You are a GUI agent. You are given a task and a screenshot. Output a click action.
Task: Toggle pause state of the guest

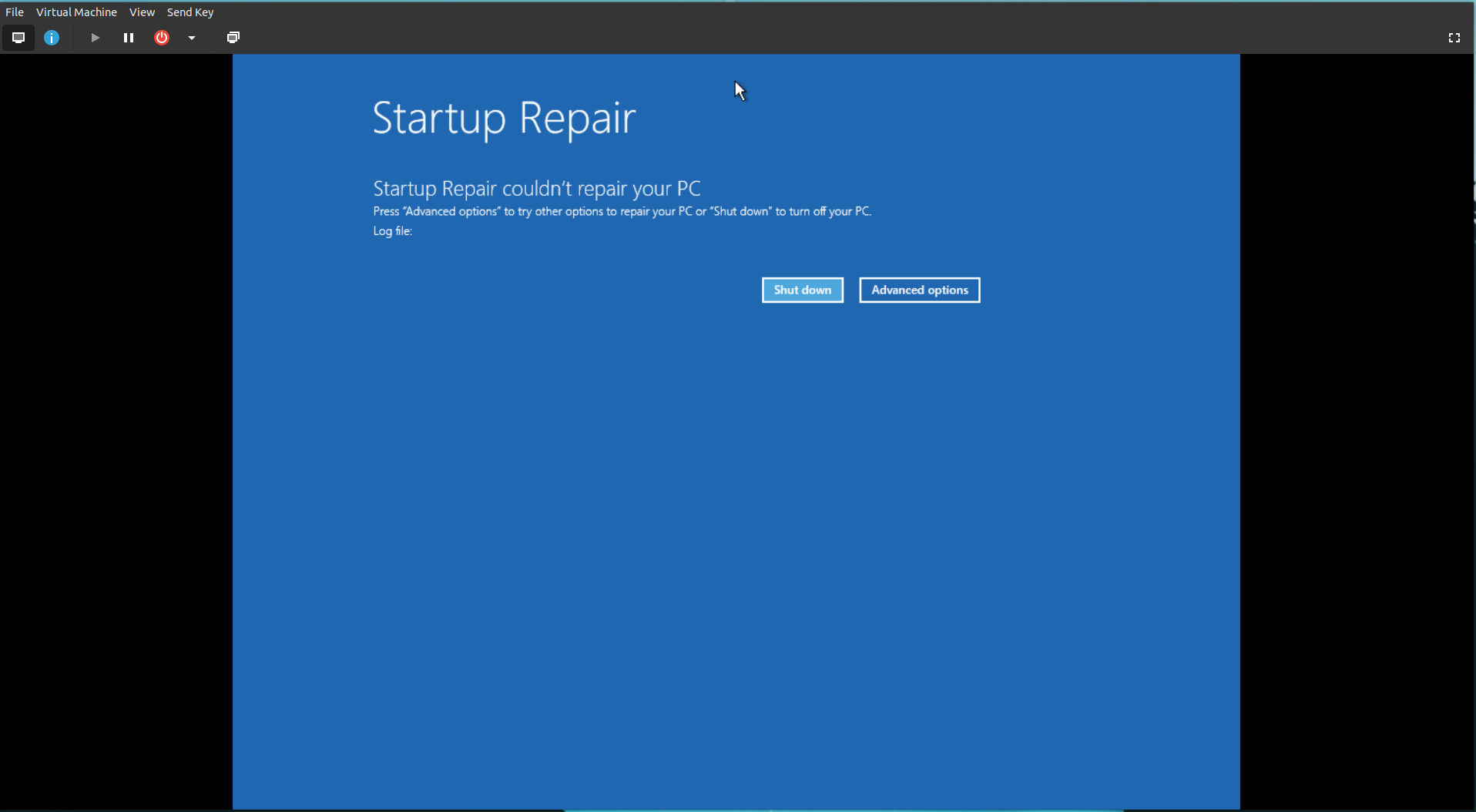128,38
